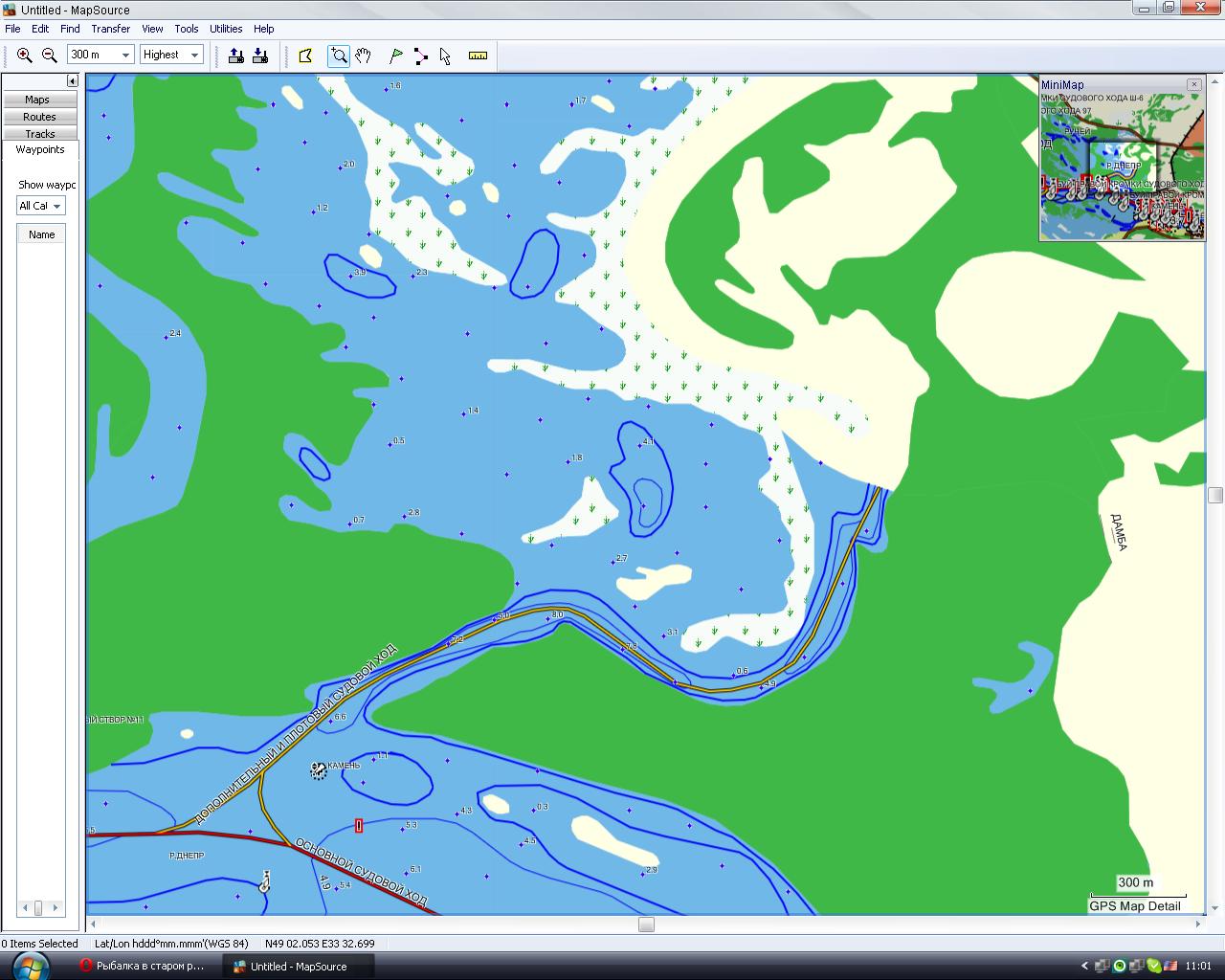Click the Name column header

coord(41,234)
